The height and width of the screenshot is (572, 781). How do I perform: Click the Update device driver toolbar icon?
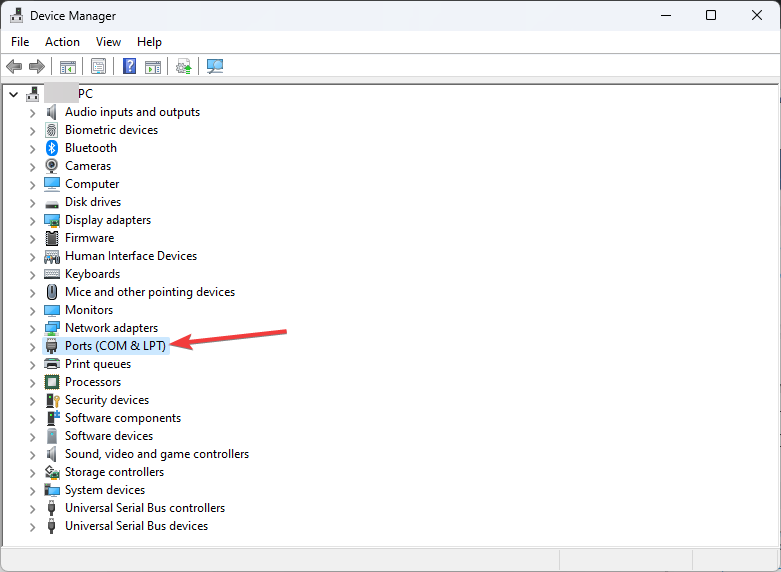[183, 66]
